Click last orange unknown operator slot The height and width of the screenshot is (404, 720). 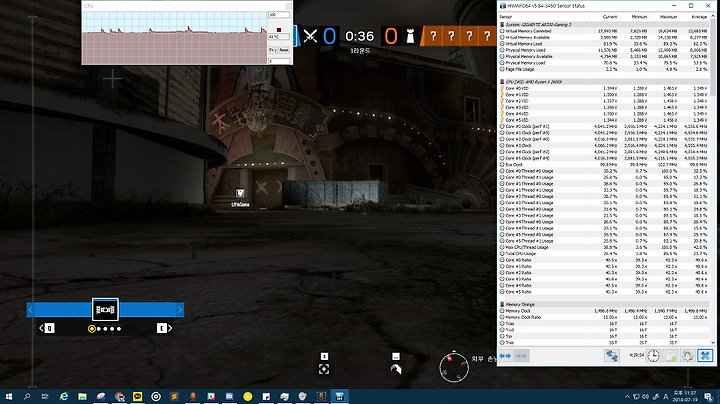[x=487, y=36]
